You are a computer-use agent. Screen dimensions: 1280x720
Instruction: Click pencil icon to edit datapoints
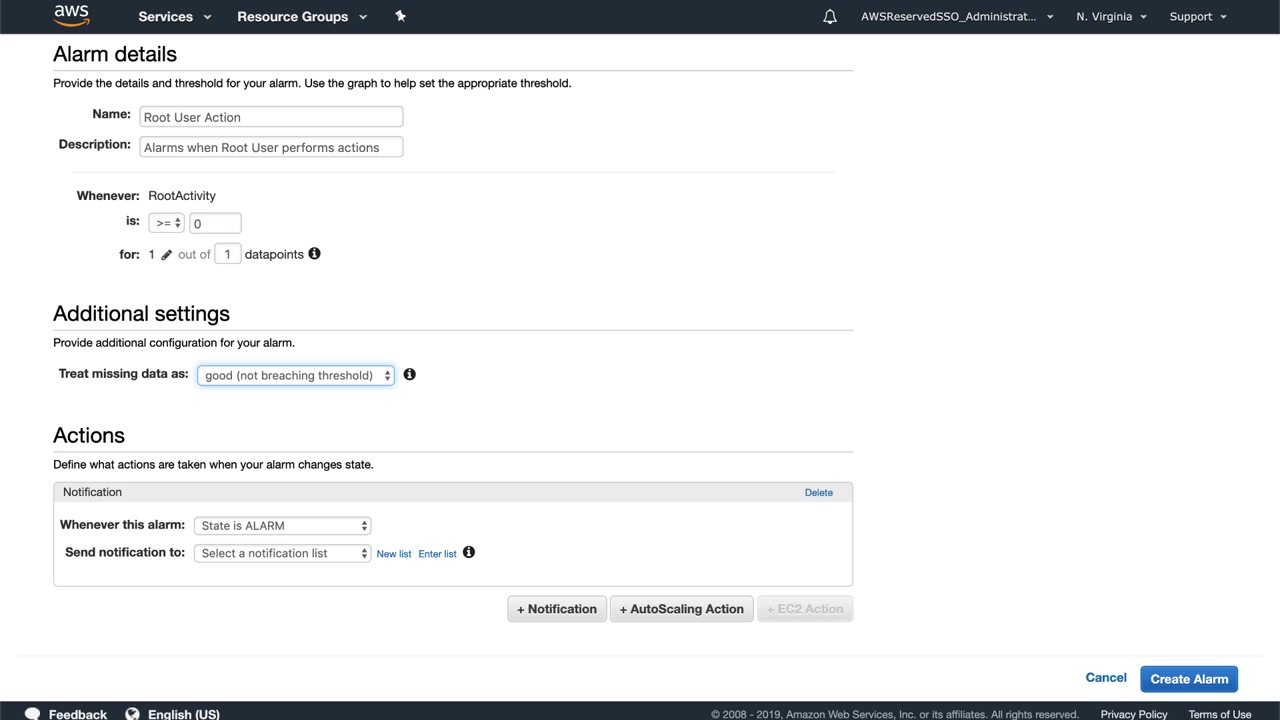tap(166, 255)
